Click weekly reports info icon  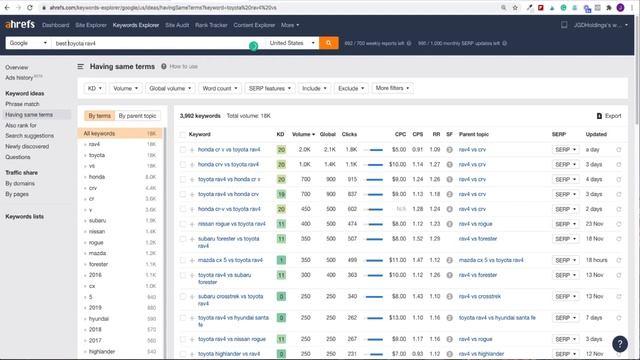[x=409, y=43]
